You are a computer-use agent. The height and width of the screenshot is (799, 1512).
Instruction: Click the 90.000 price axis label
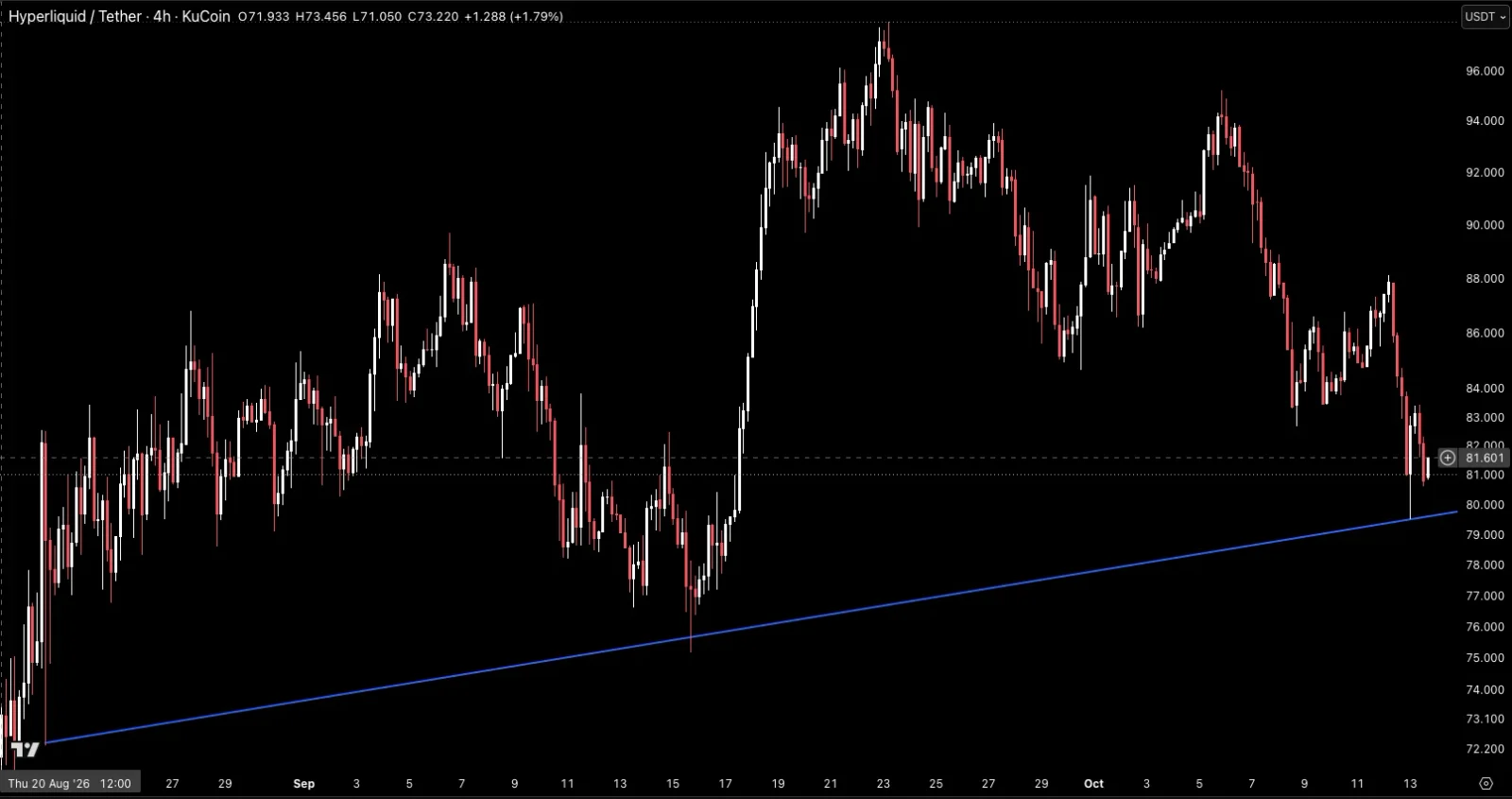pos(1485,225)
